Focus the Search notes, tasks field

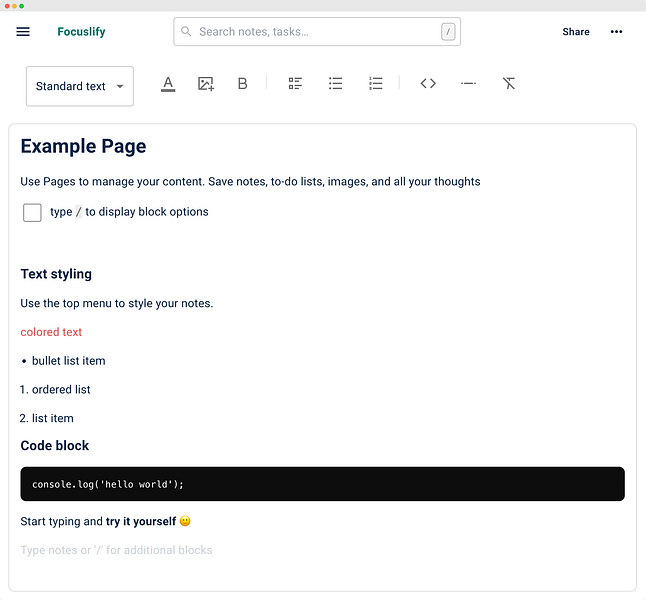317,32
